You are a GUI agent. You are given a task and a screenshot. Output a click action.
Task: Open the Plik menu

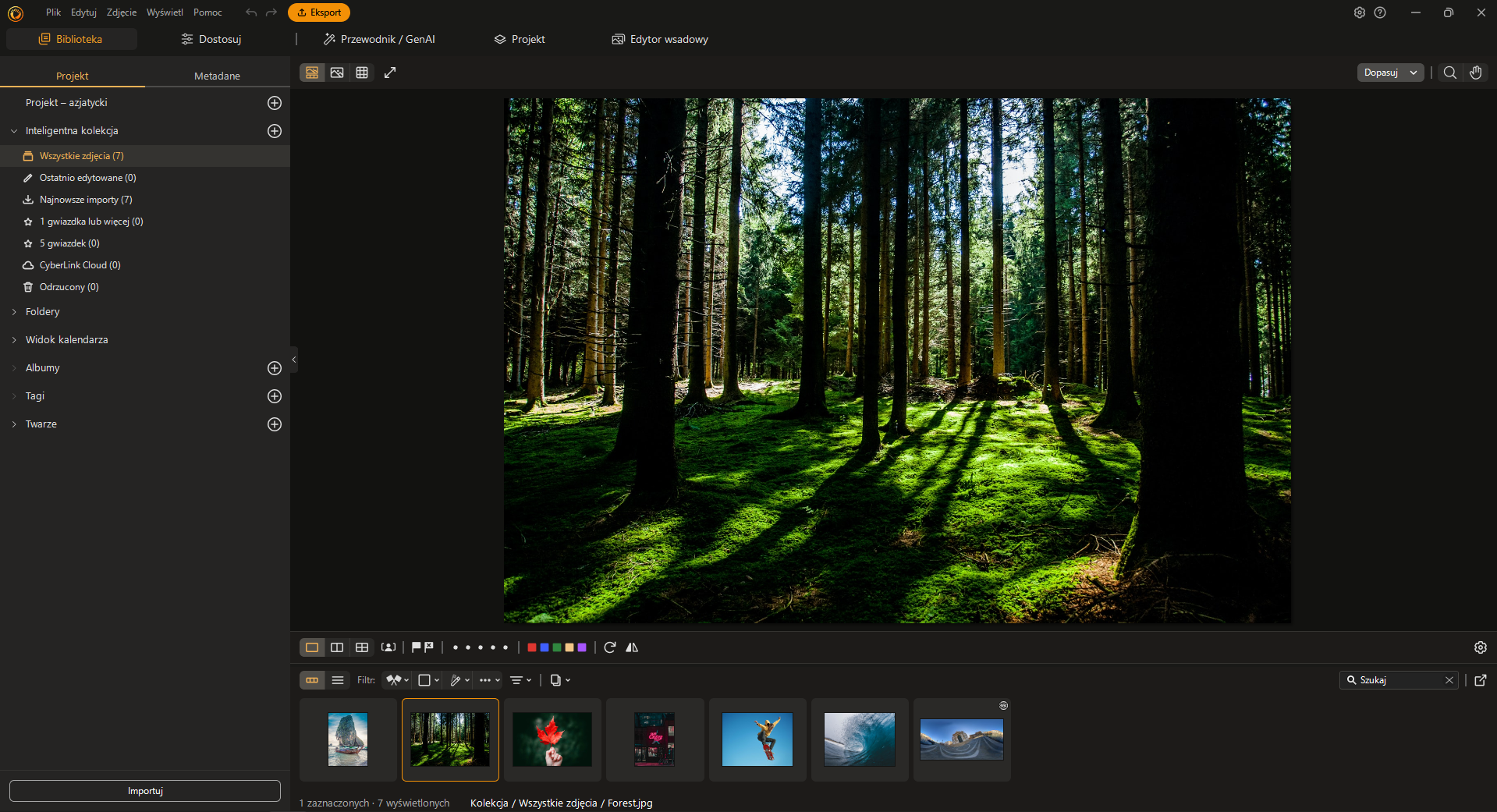coord(53,12)
